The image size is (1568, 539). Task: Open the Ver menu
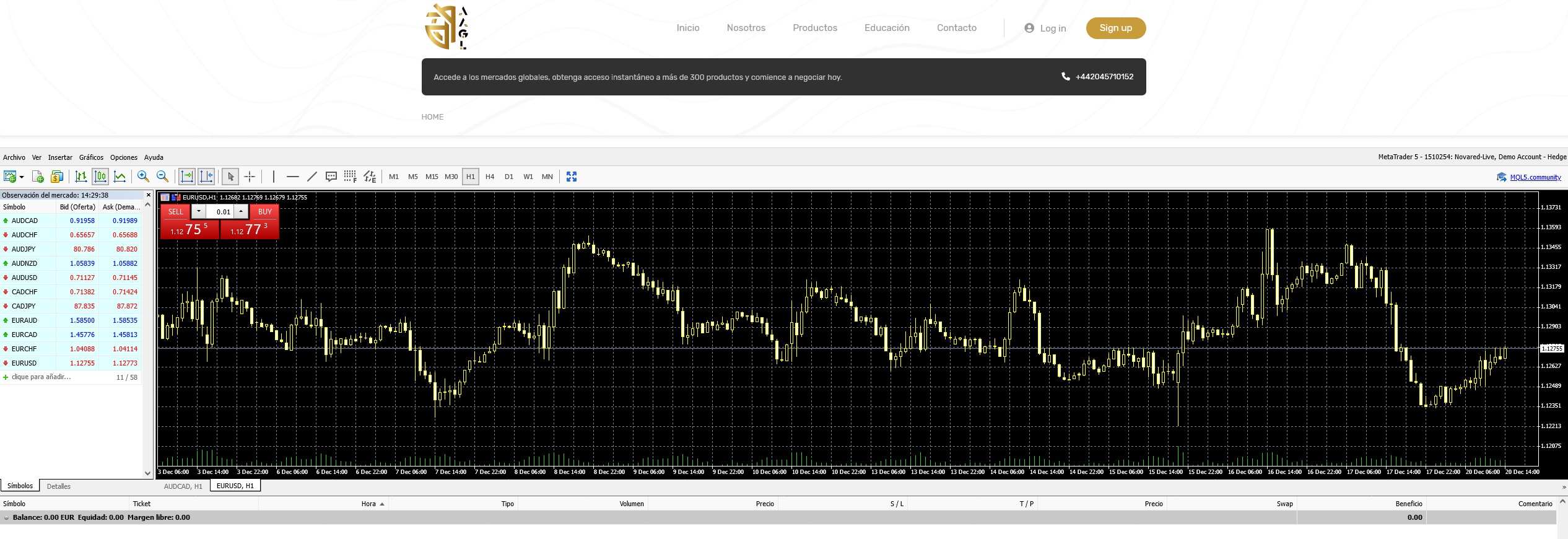pyautogui.click(x=37, y=157)
